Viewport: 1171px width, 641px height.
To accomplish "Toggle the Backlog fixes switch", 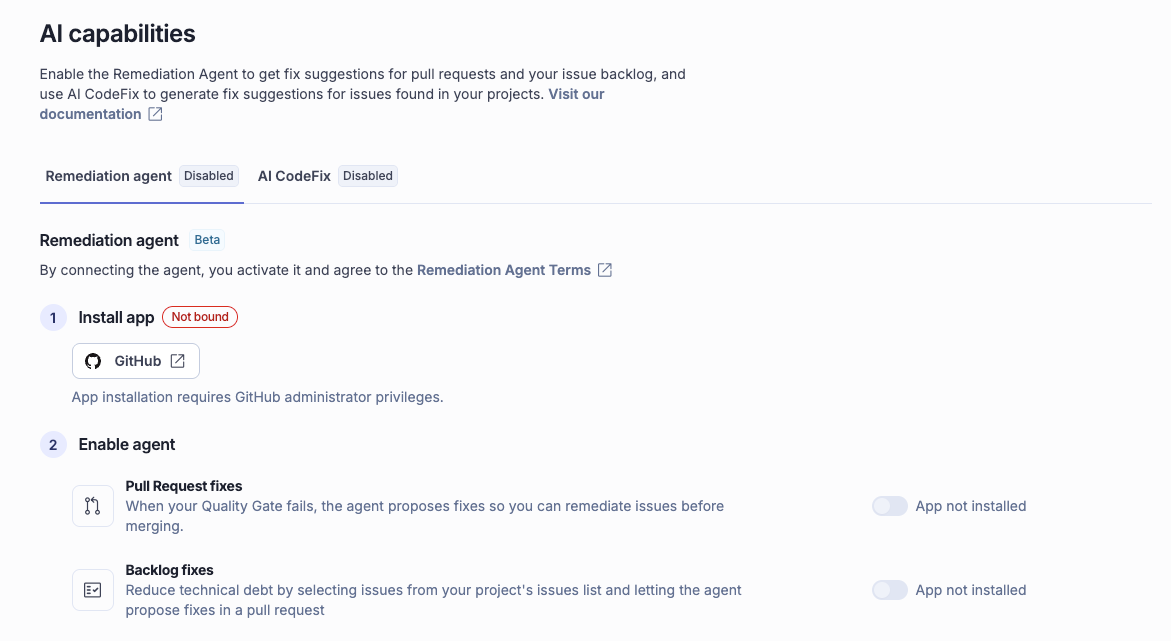I will tap(889, 590).
